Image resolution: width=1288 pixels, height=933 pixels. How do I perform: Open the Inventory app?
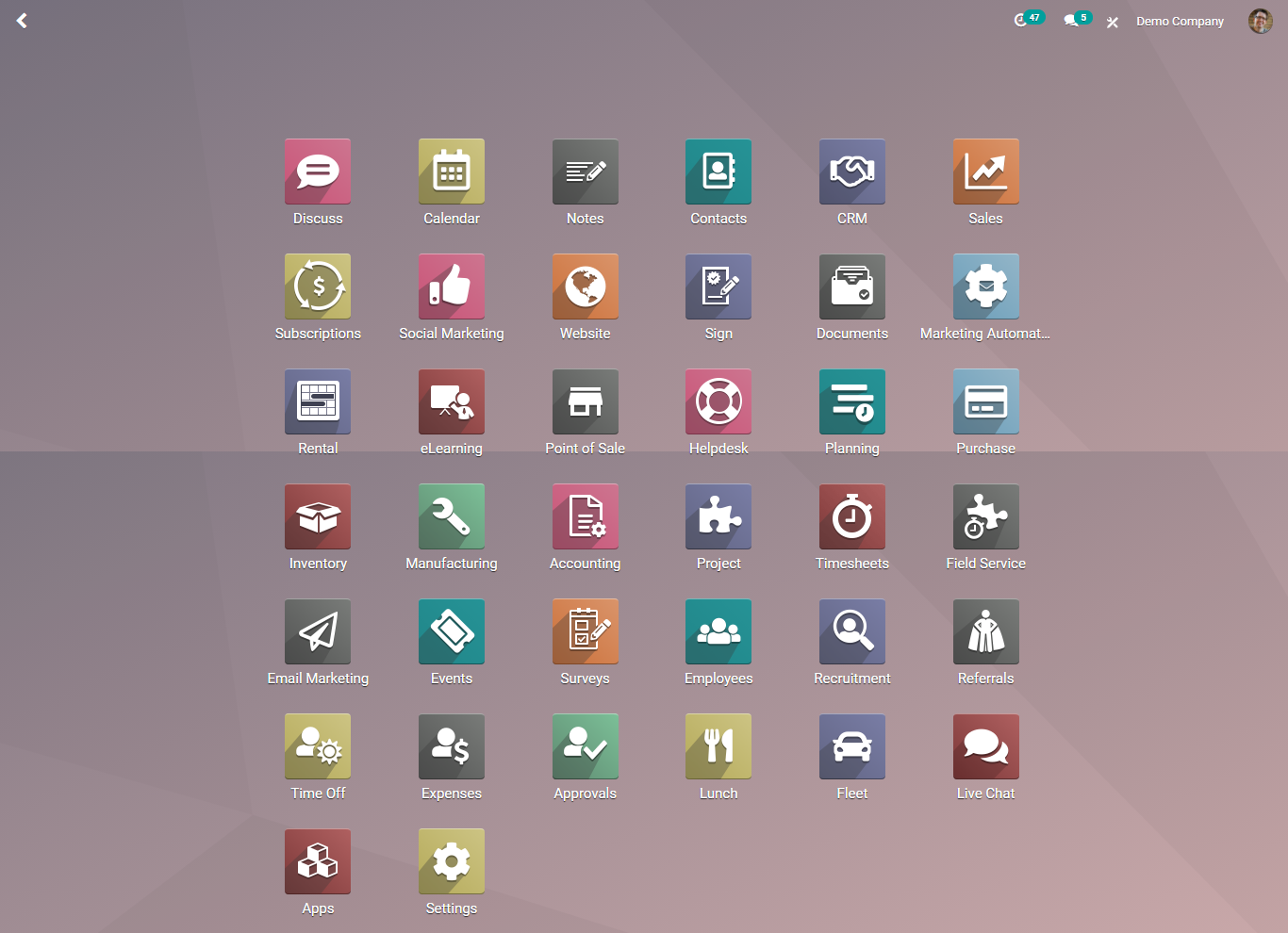pos(318,516)
